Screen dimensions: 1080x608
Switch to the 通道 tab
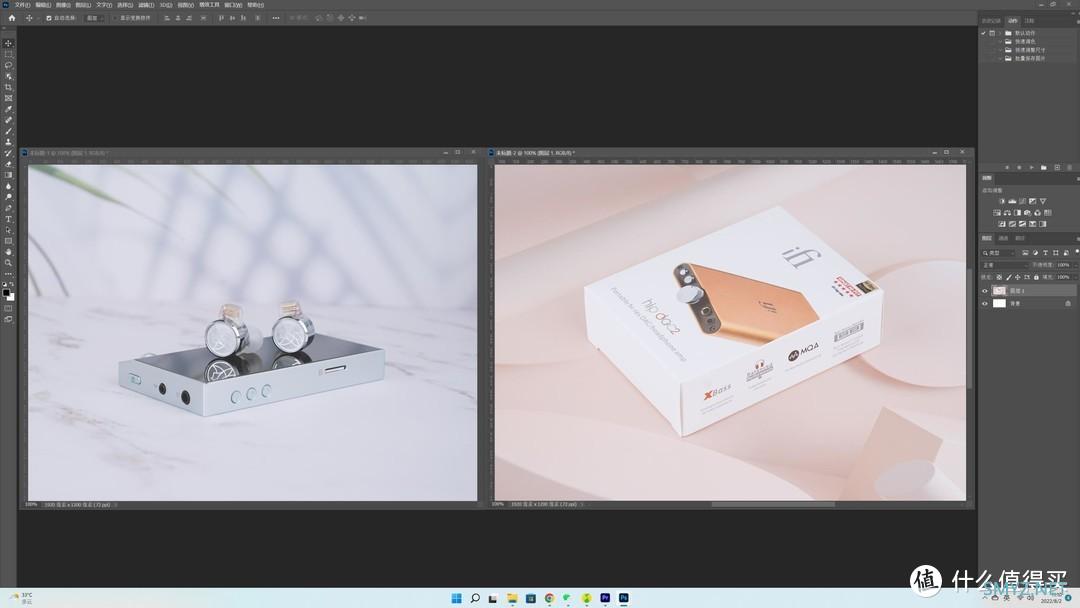(1004, 238)
